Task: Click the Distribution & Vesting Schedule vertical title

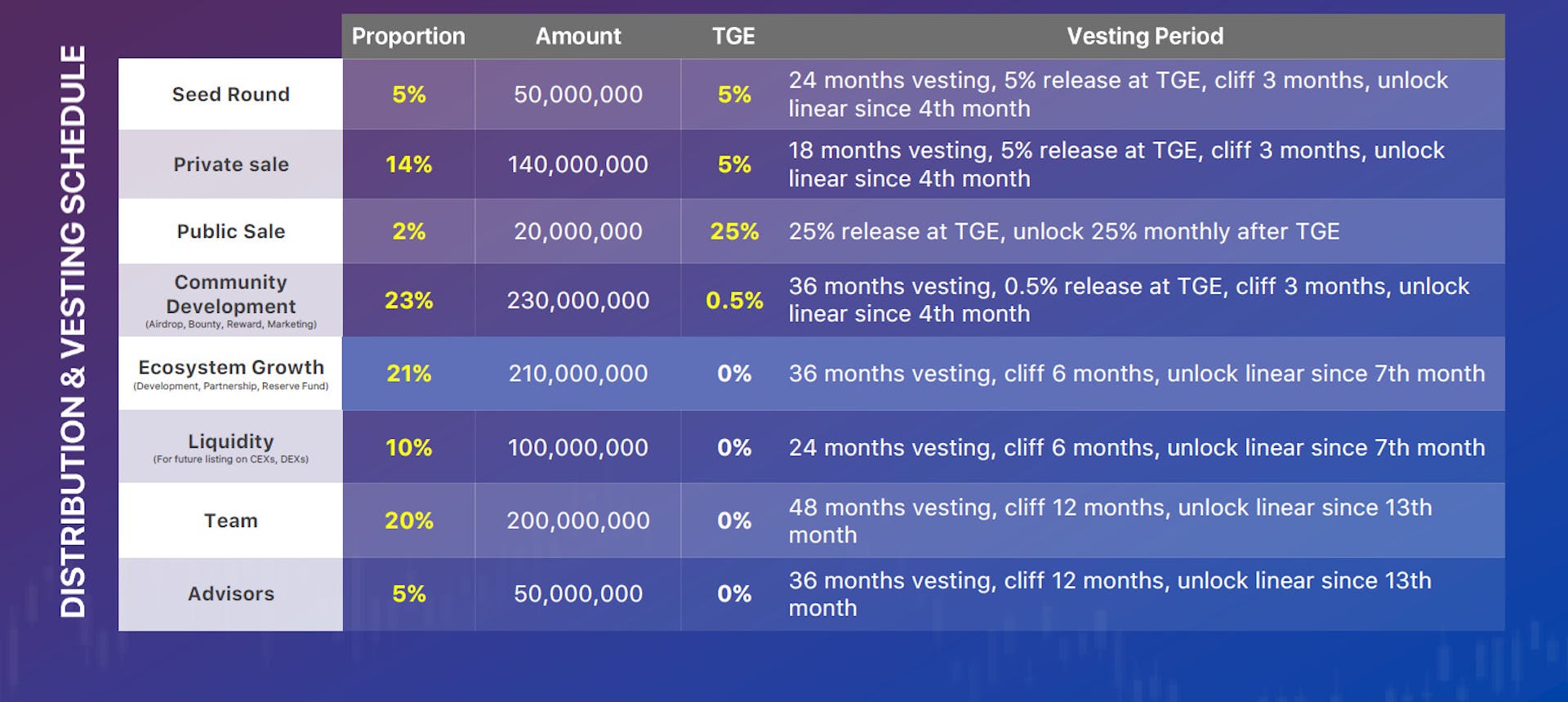Action: pyautogui.click(x=73, y=331)
